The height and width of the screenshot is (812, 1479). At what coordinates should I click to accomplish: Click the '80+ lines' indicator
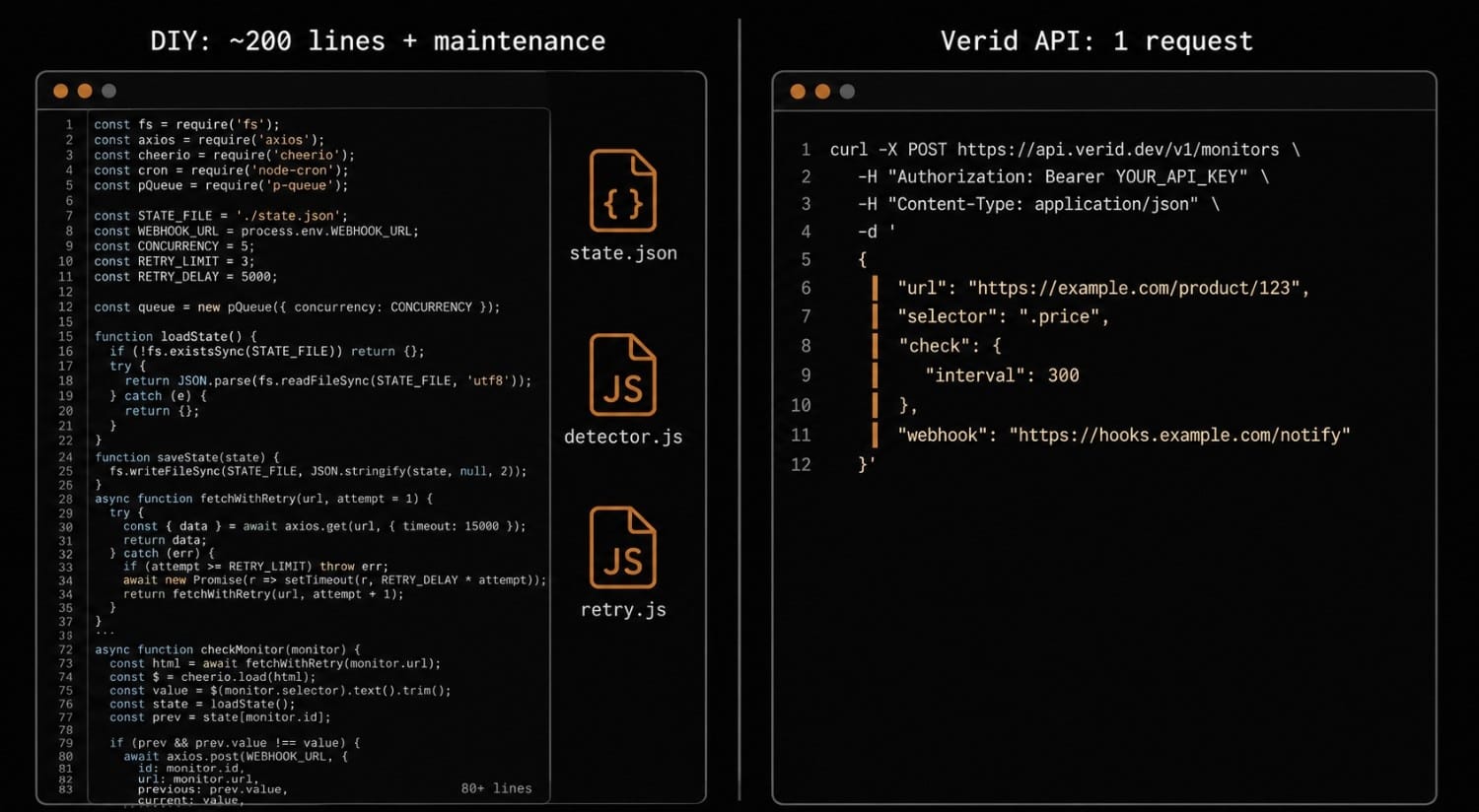(496, 788)
